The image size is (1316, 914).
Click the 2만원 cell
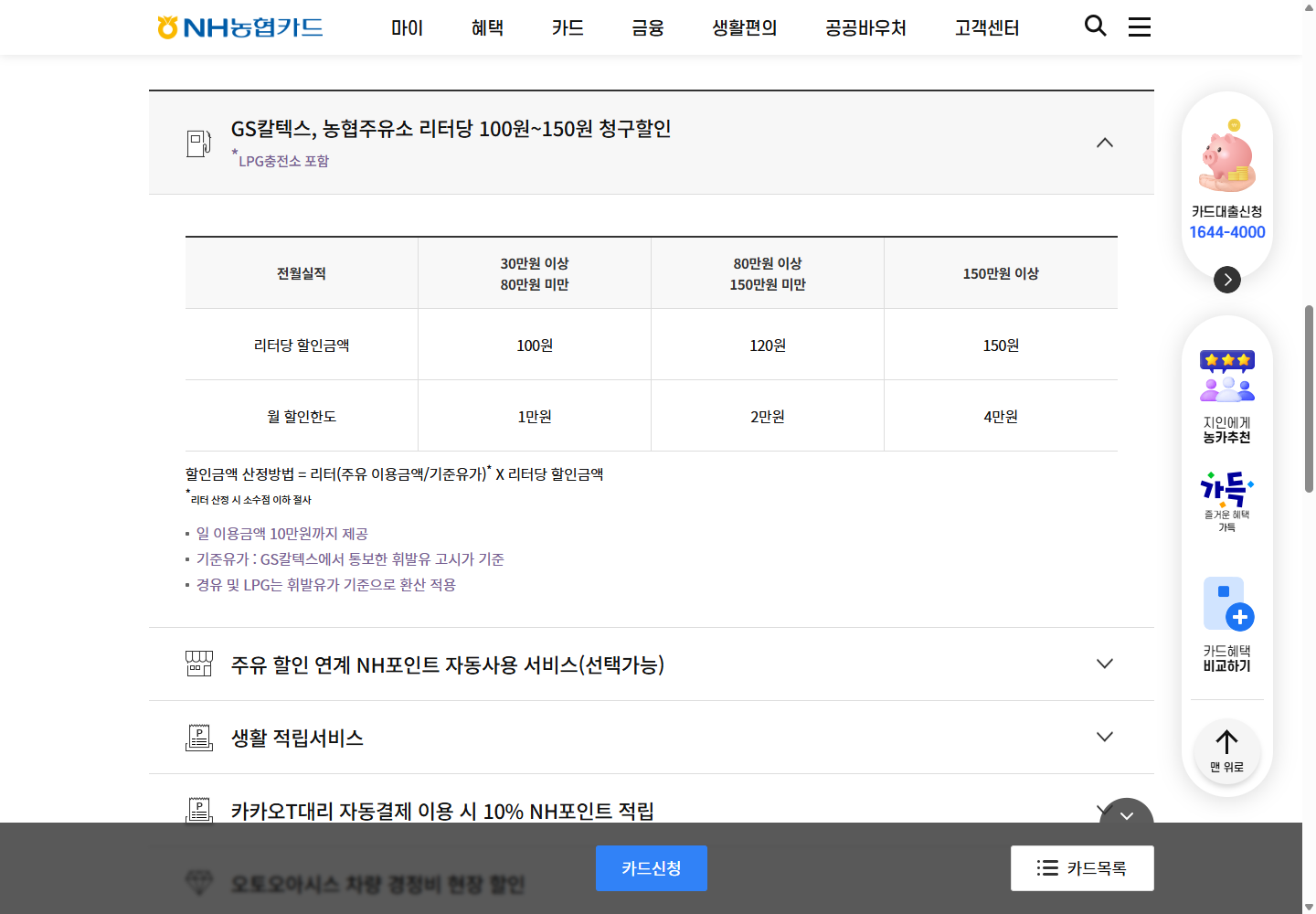768,416
